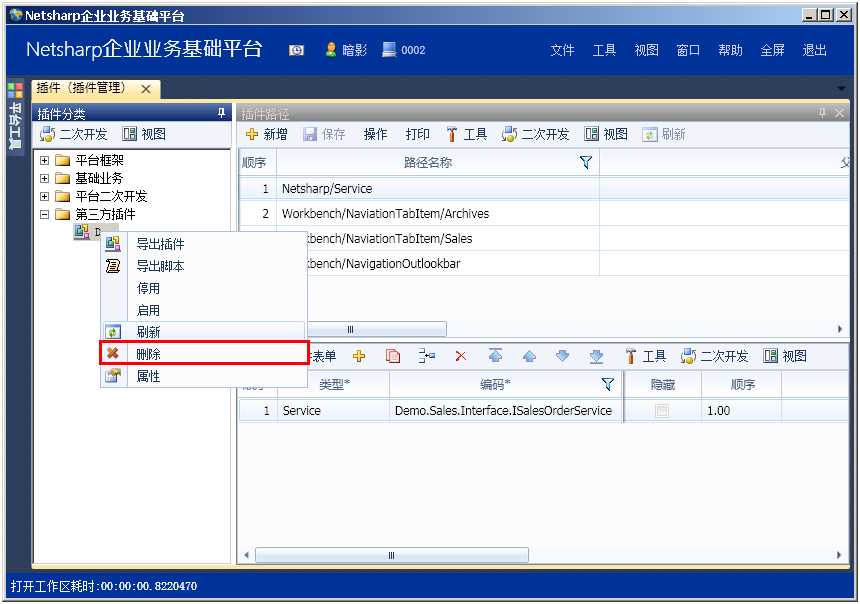Choose 导出插件 from the context menu
Screen dimensions: 860x604
click(203, 244)
